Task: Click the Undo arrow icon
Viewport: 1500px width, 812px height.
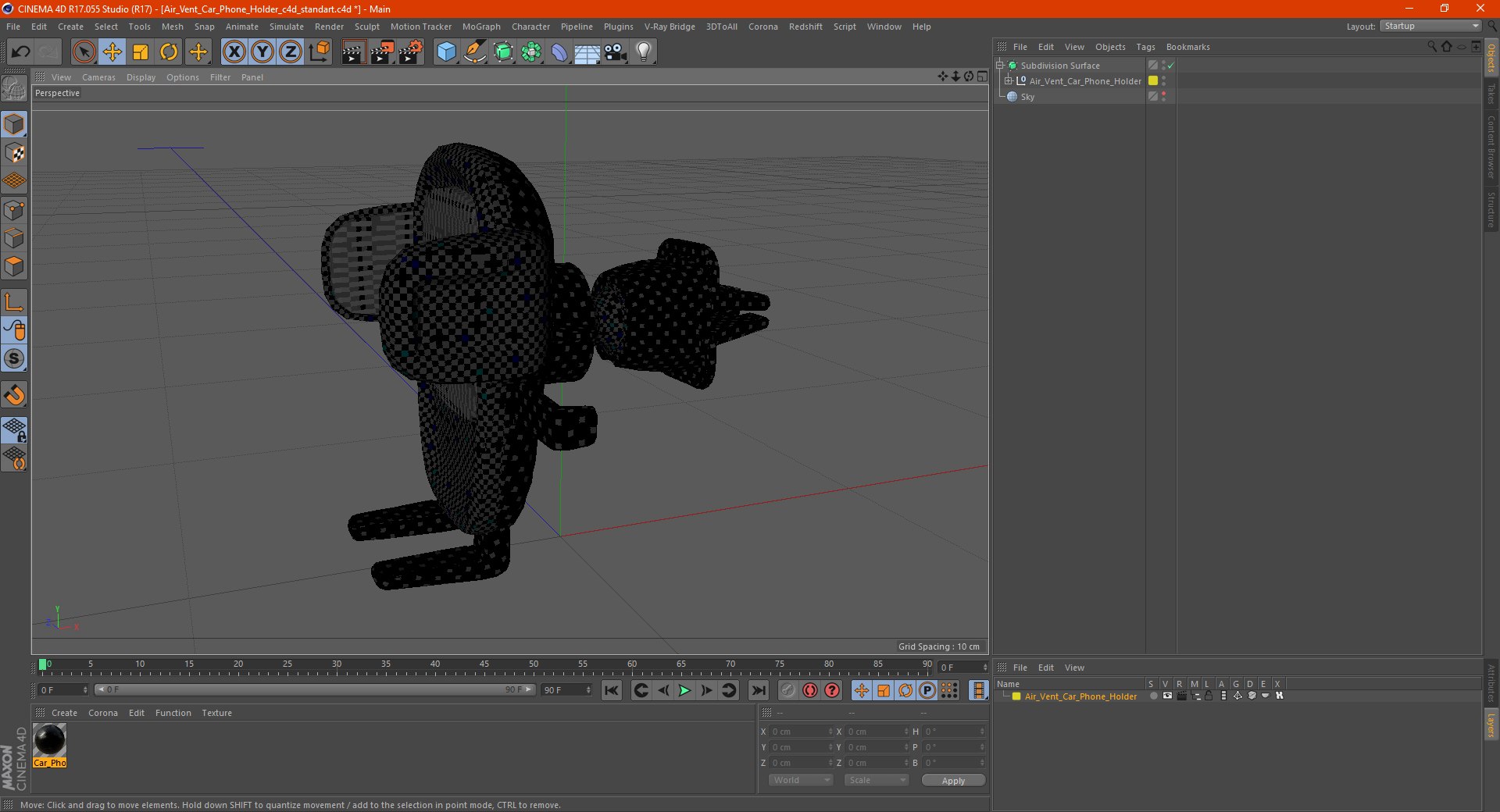Action: pos(20,52)
